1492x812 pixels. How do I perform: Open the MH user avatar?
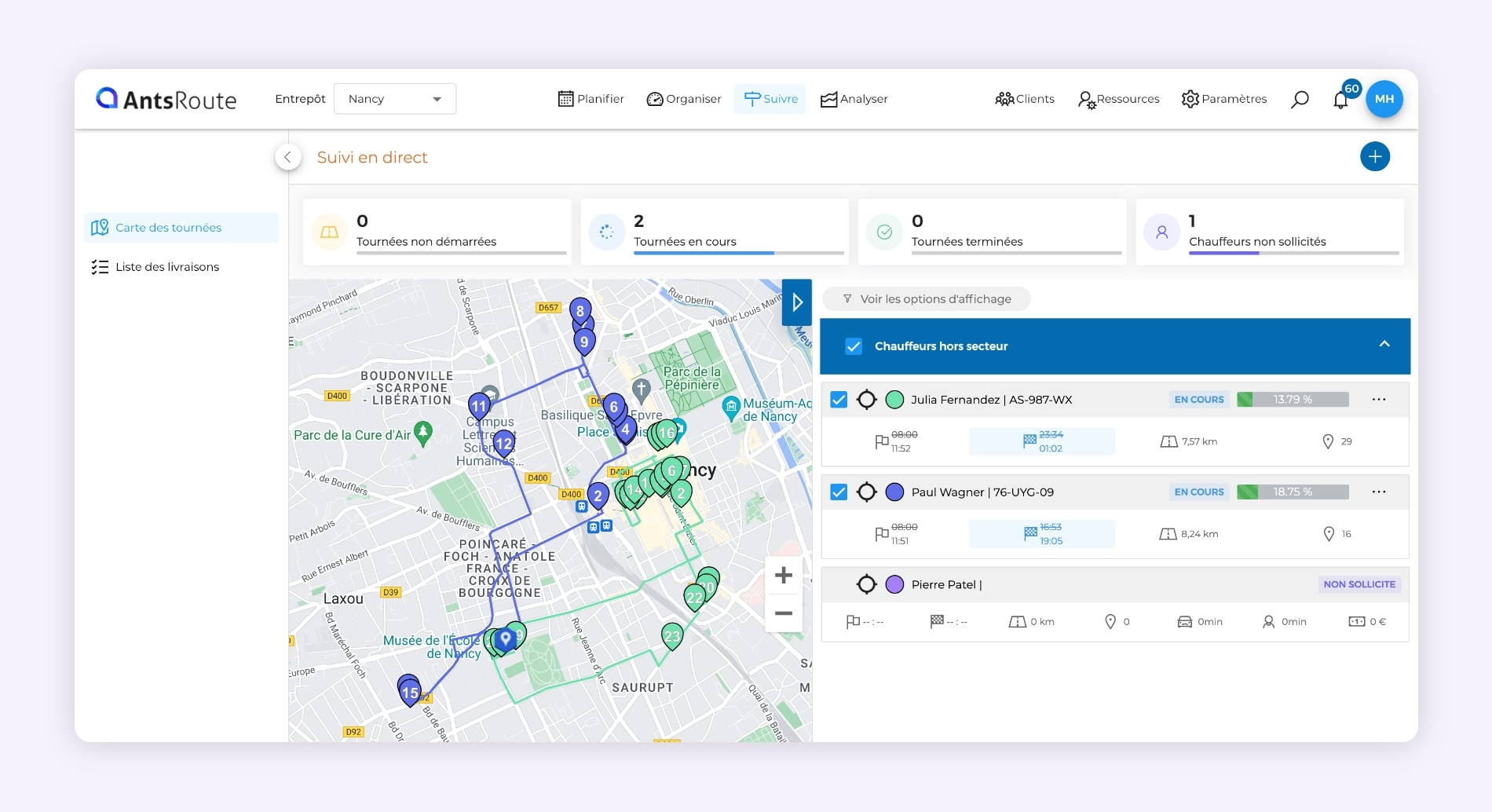[1384, 99]
